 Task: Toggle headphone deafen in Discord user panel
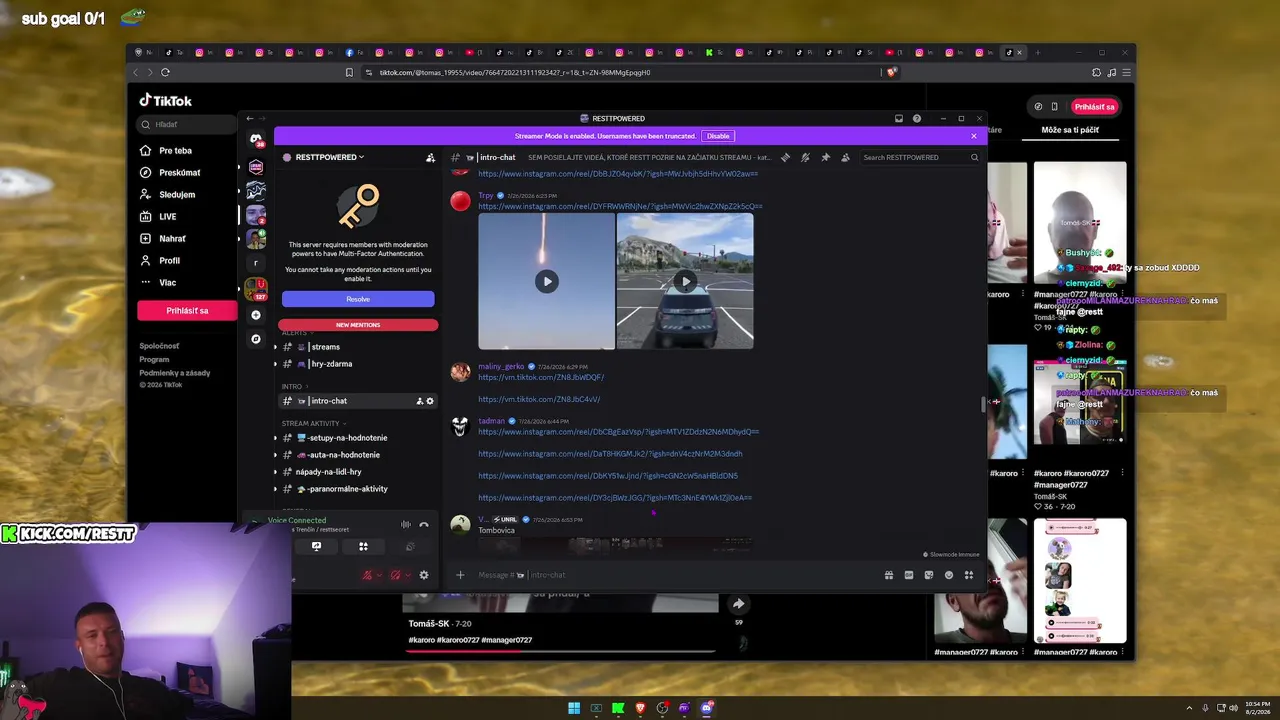[x=395, y=575]
